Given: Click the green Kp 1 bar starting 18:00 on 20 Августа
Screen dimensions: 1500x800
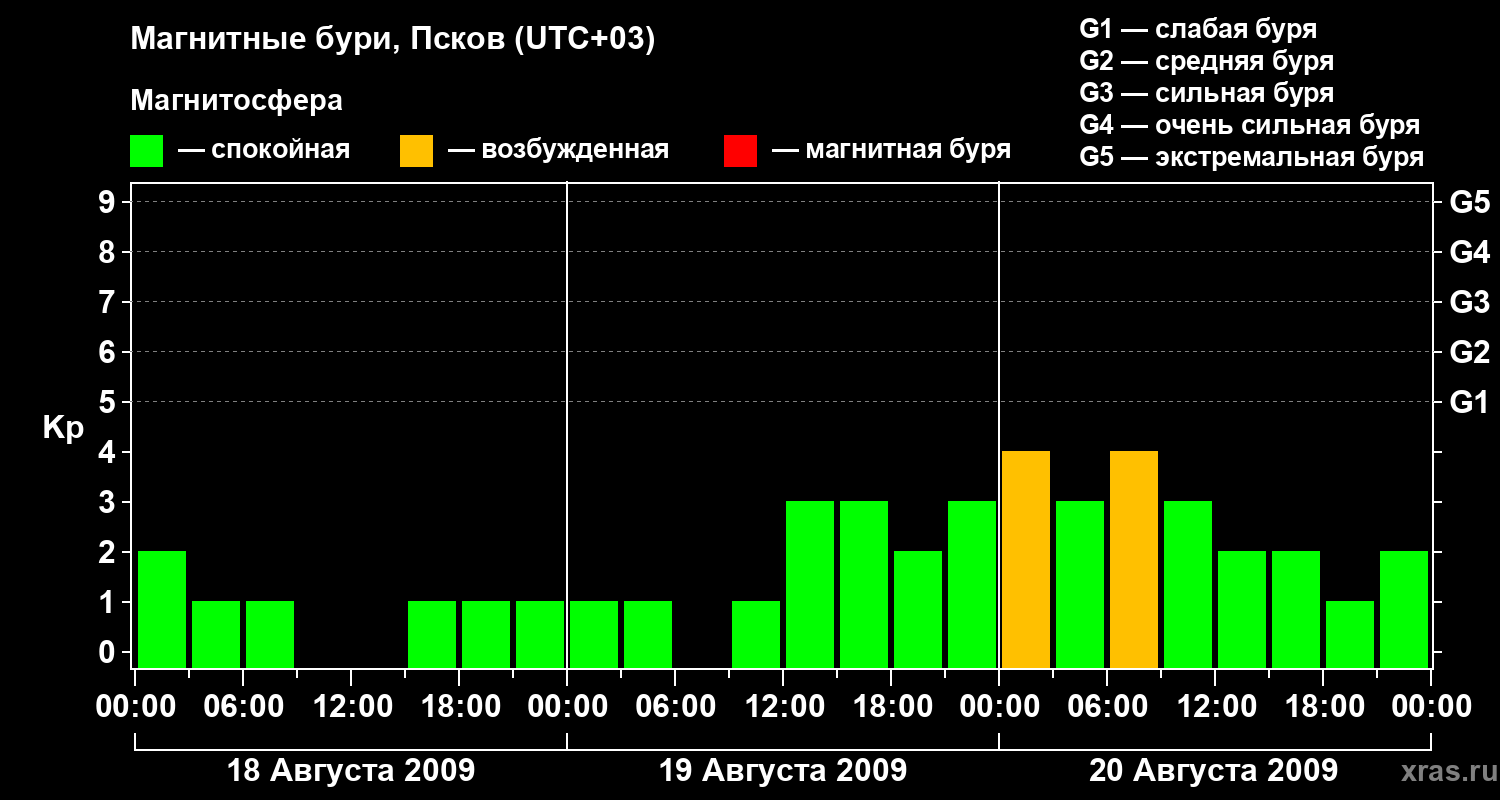Looking at the screenshot, I should coord(1350,634).
